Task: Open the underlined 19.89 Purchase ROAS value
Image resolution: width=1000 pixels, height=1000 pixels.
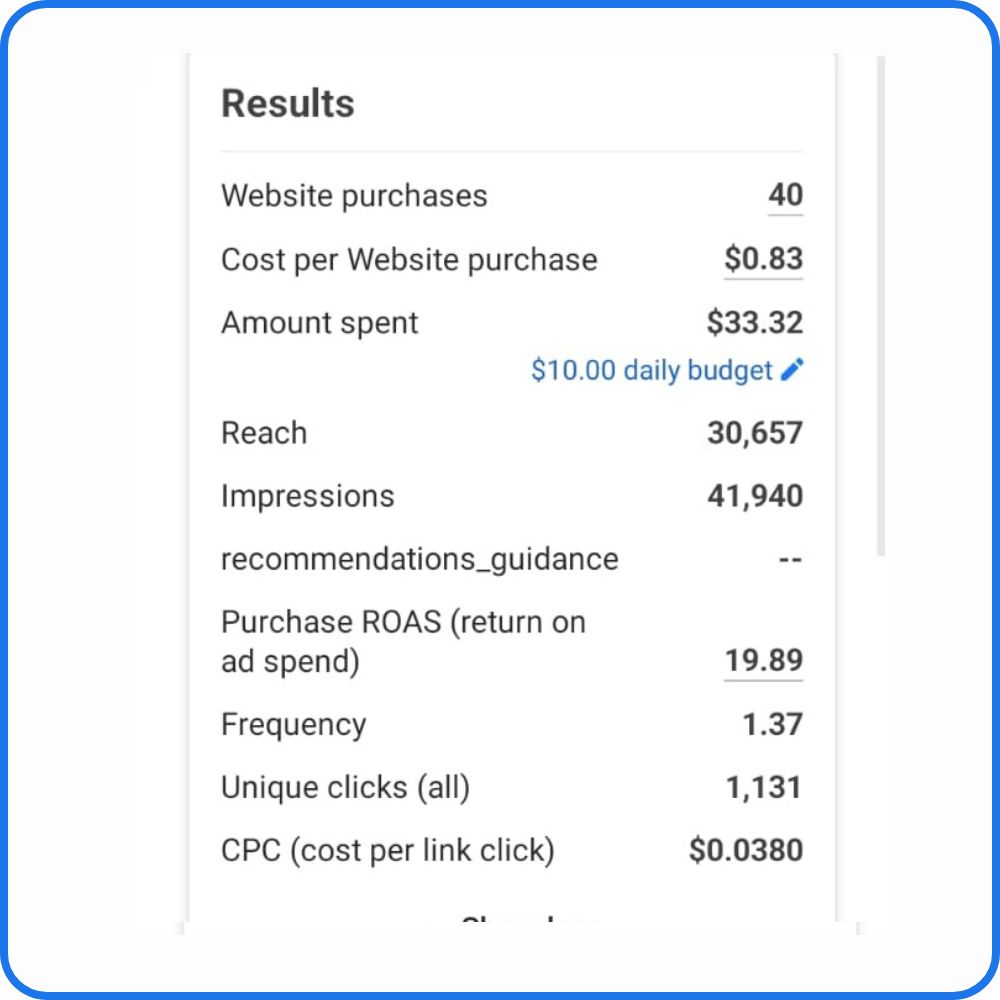Action: (x=763, y=660)
